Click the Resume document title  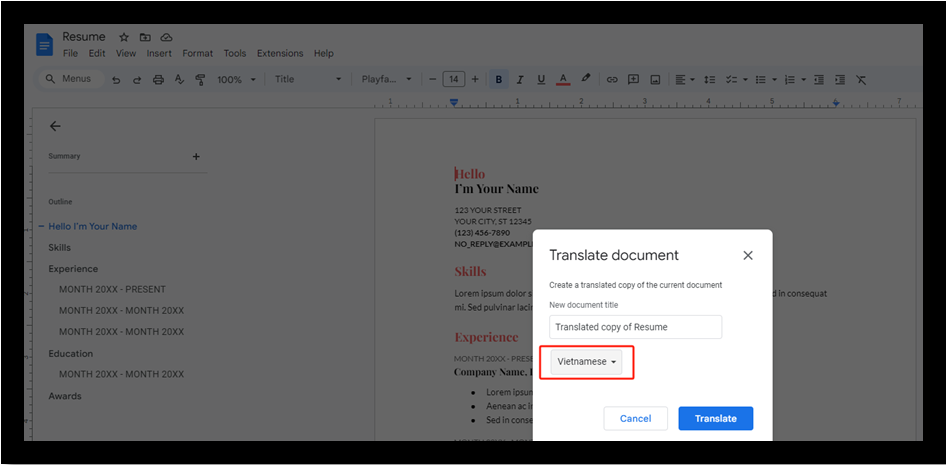(84, 37)
